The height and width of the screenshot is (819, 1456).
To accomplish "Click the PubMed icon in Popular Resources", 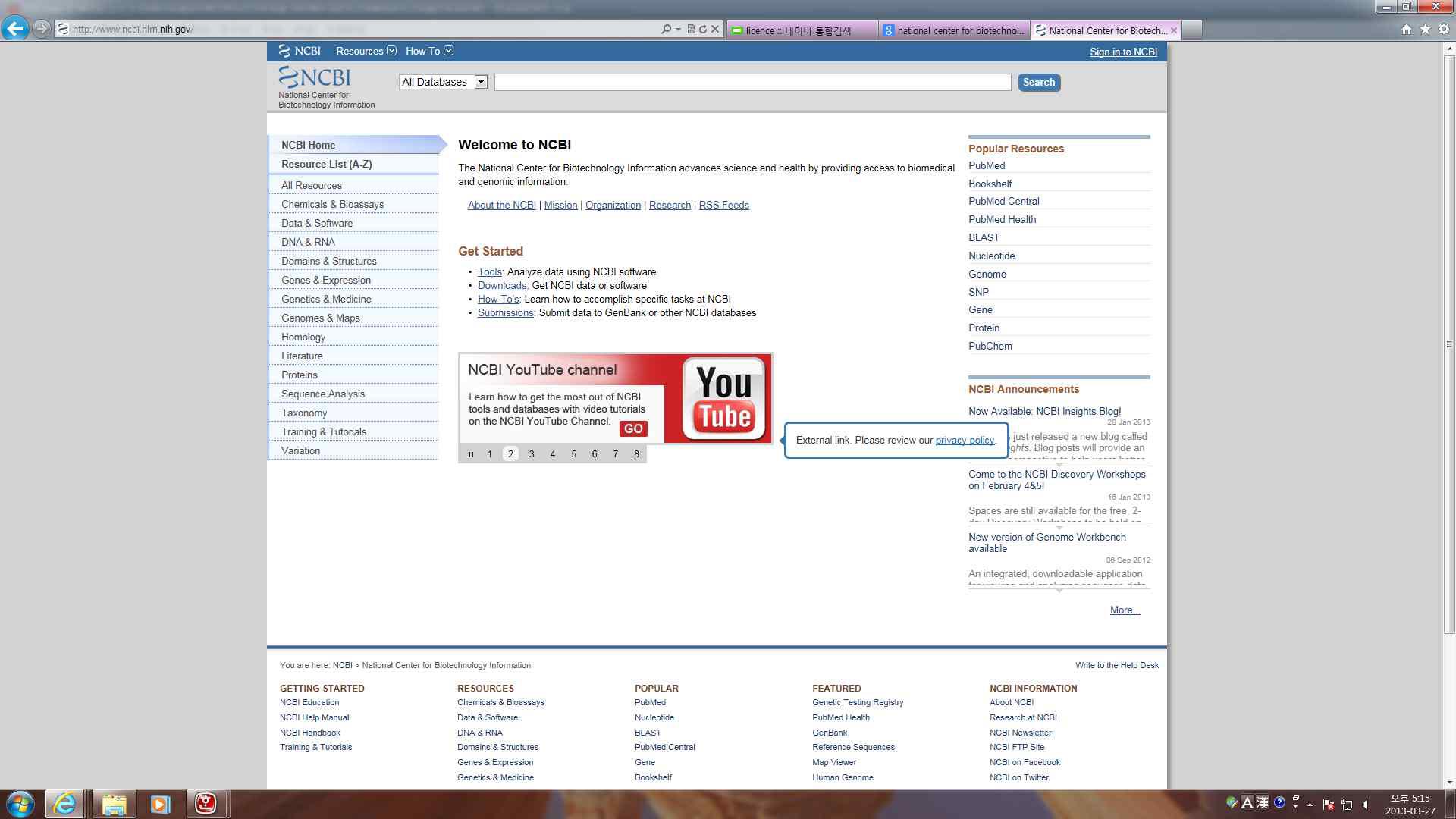I will [987, 166].
